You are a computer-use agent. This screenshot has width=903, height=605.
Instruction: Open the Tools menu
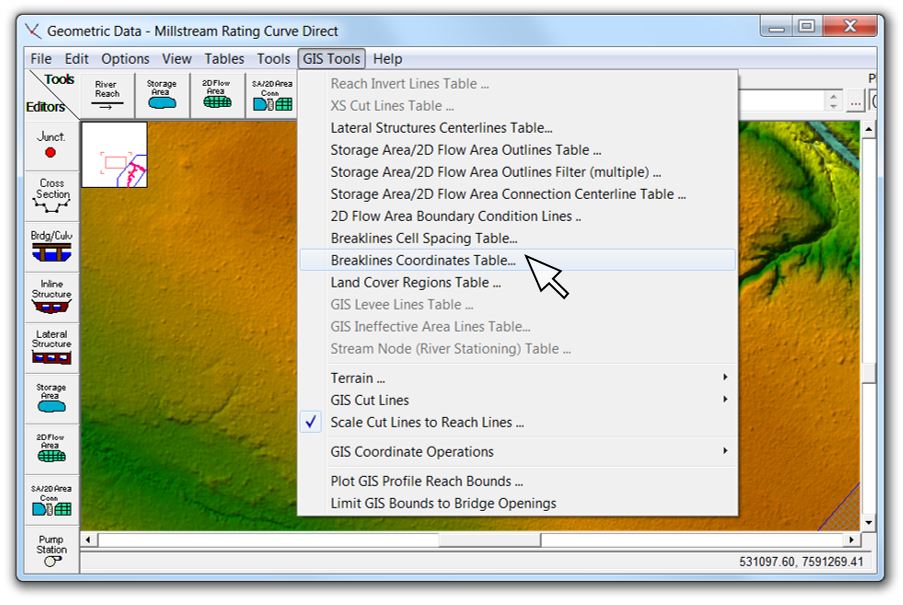pyautogui.click(x=273, y=59)
